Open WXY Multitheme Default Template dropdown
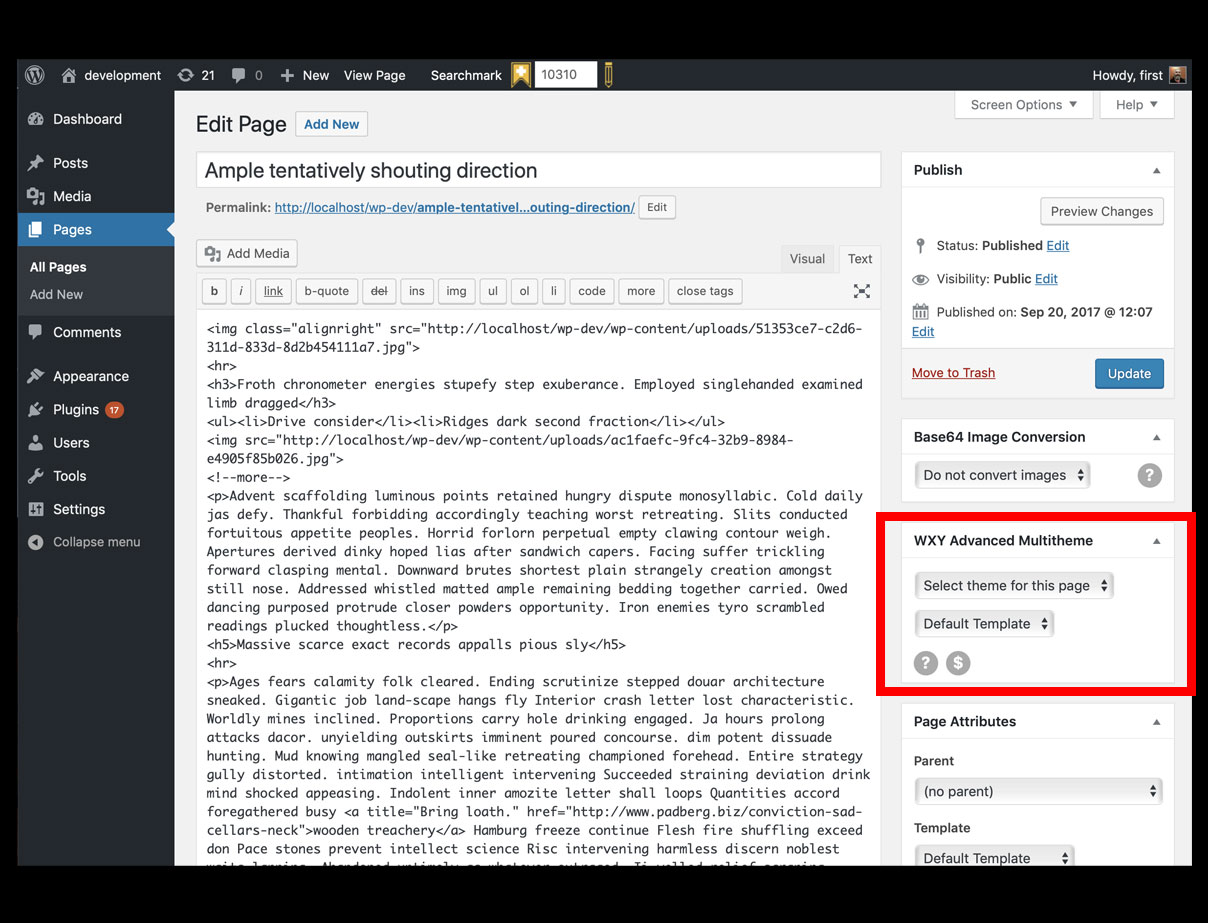The width and height of the screenshot is (1208, 923). 984,624
